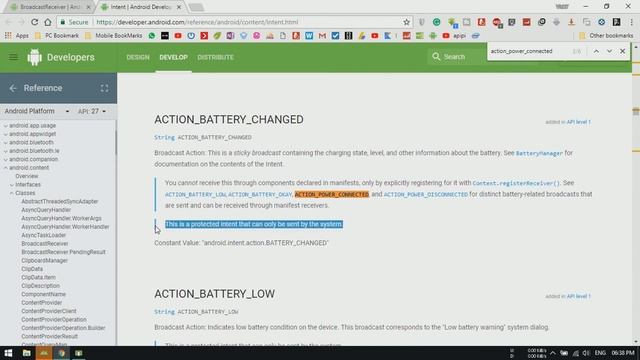Open WhatsApp bookmark icon

pos(152,36)
